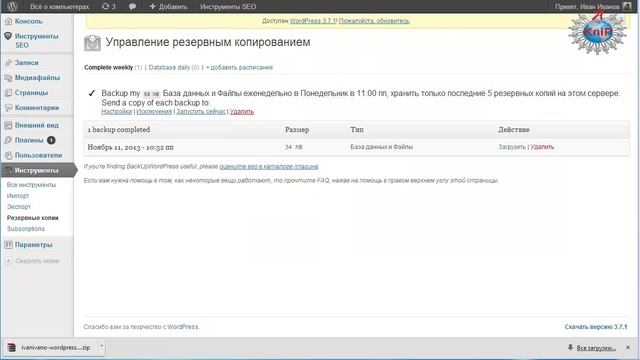Open Пользователи section

pyautogui.click(x=38, y=155)
